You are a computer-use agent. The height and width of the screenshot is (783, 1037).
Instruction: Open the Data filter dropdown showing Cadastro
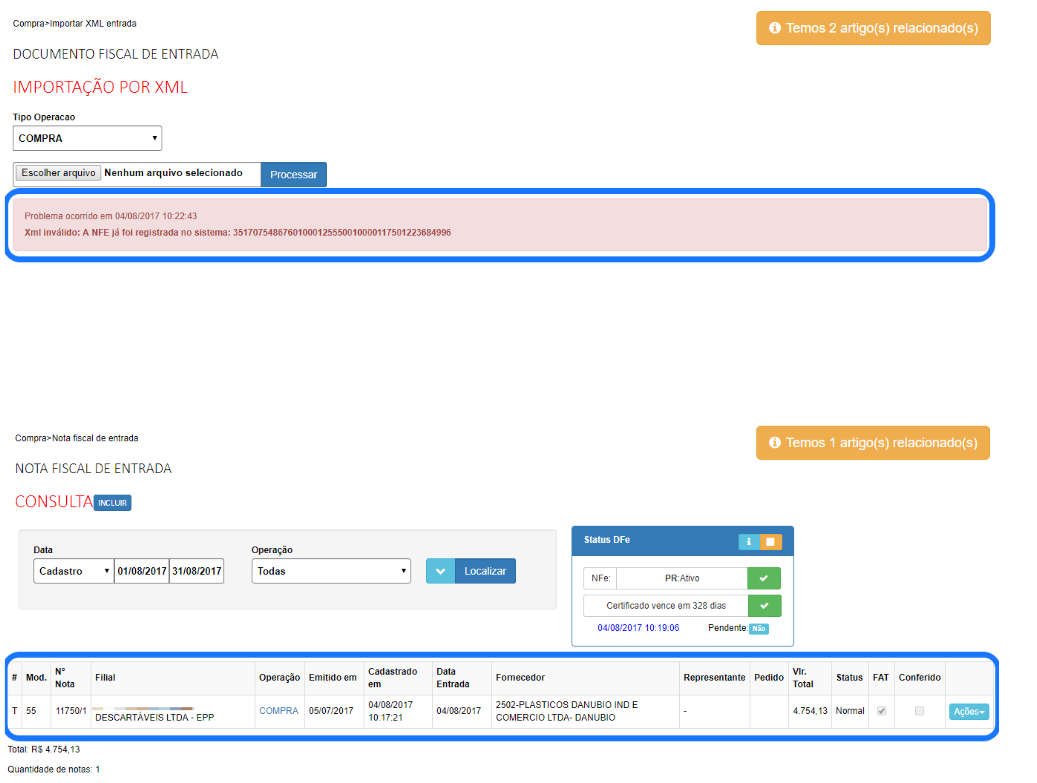(x=73, y=571)
